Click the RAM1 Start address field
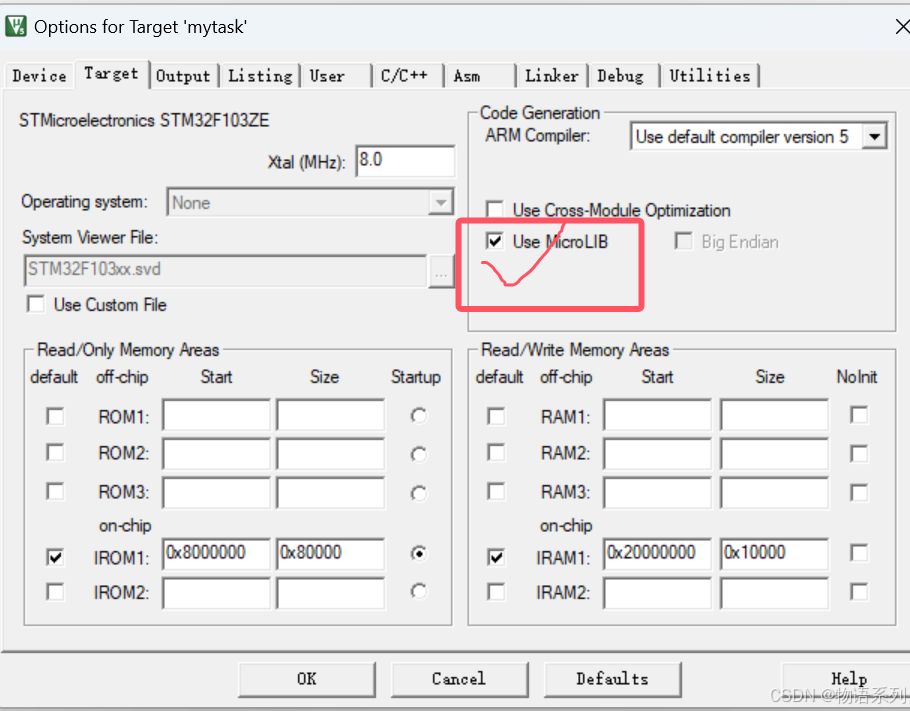Viewport: 910px width, 711px height. click(x=658, y=414)
